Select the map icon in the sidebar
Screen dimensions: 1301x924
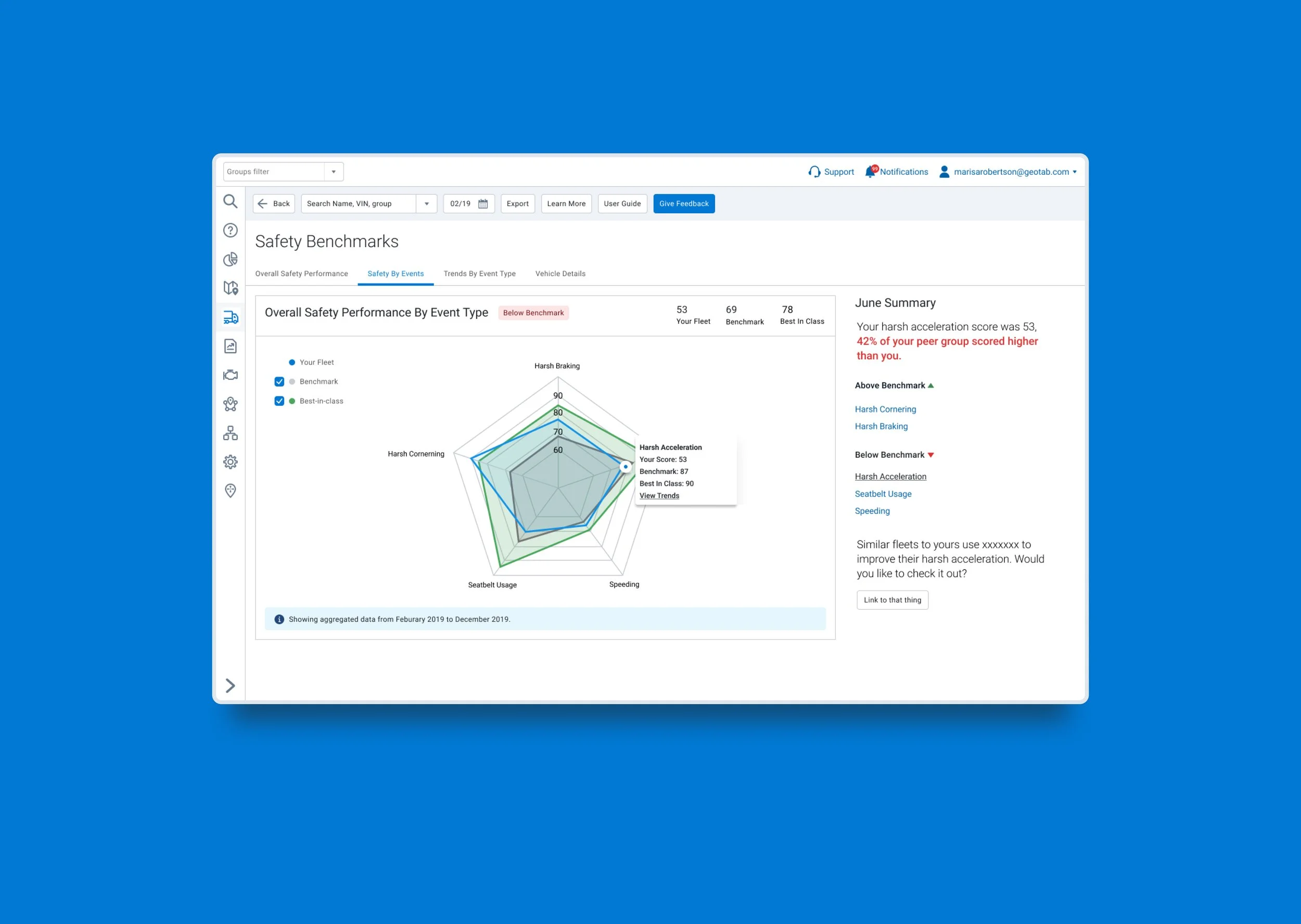point(230,288)
